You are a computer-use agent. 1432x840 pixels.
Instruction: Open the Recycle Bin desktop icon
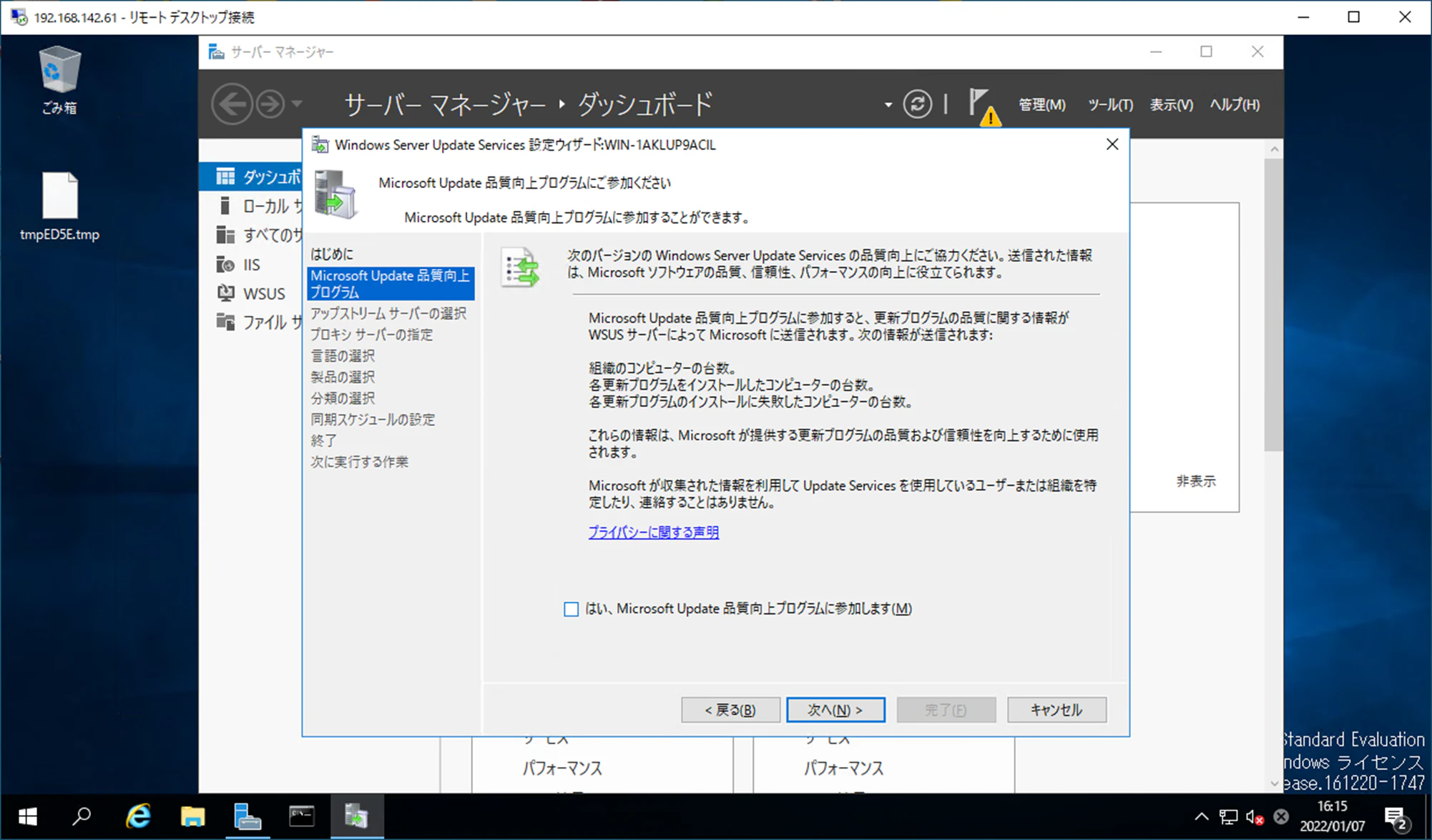click(x=59, y=79)
